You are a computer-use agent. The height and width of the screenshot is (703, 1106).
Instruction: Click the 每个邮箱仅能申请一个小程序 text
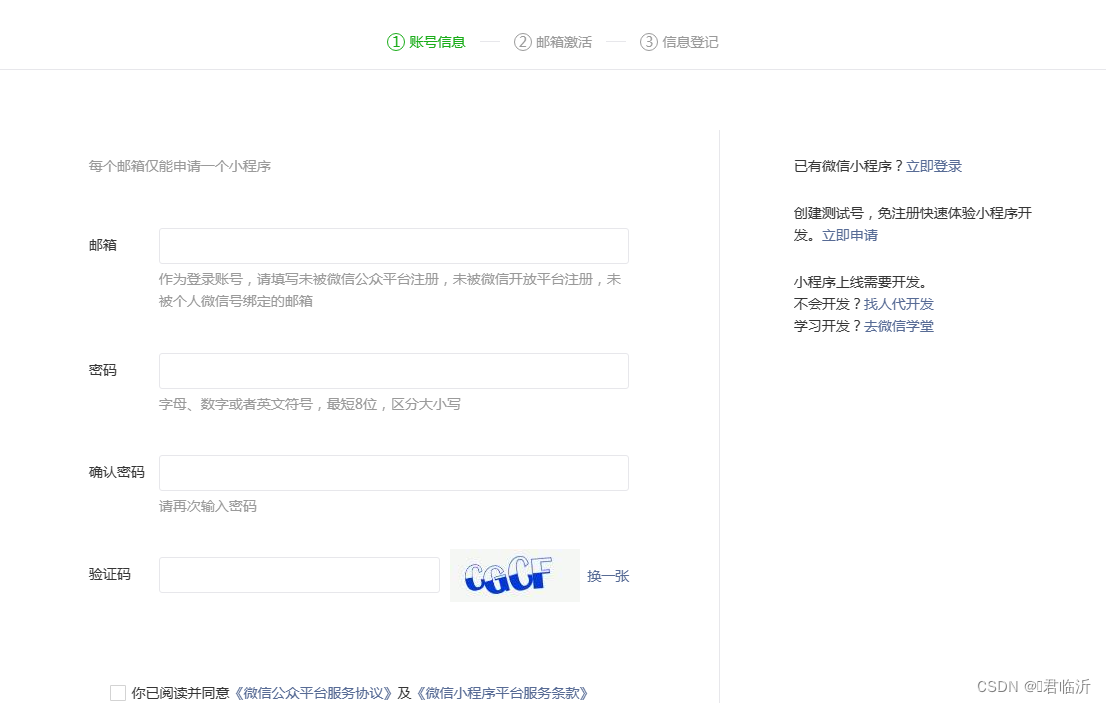[180, 166]
